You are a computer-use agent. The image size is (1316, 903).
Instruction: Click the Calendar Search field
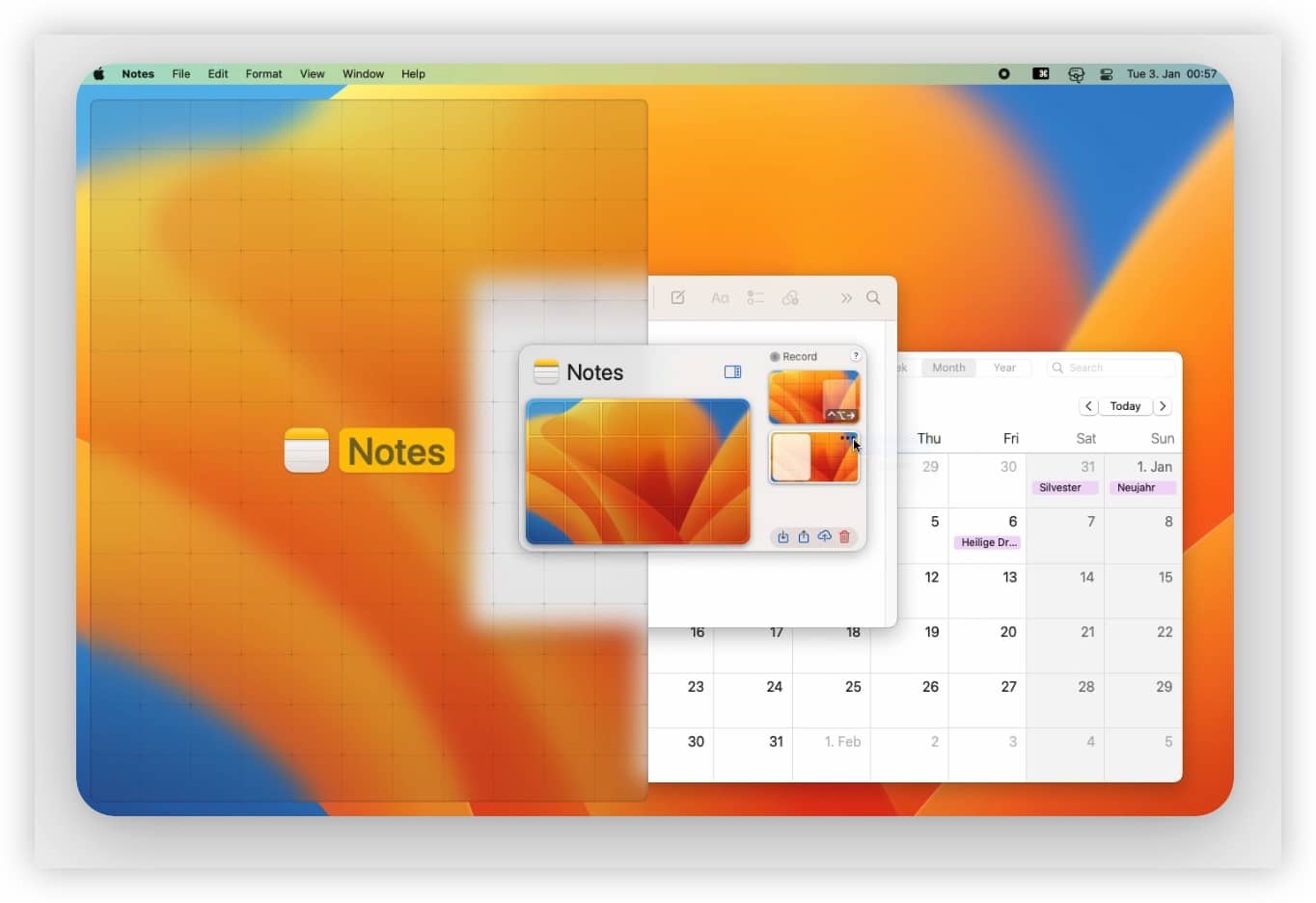[x=1112, y=368]
